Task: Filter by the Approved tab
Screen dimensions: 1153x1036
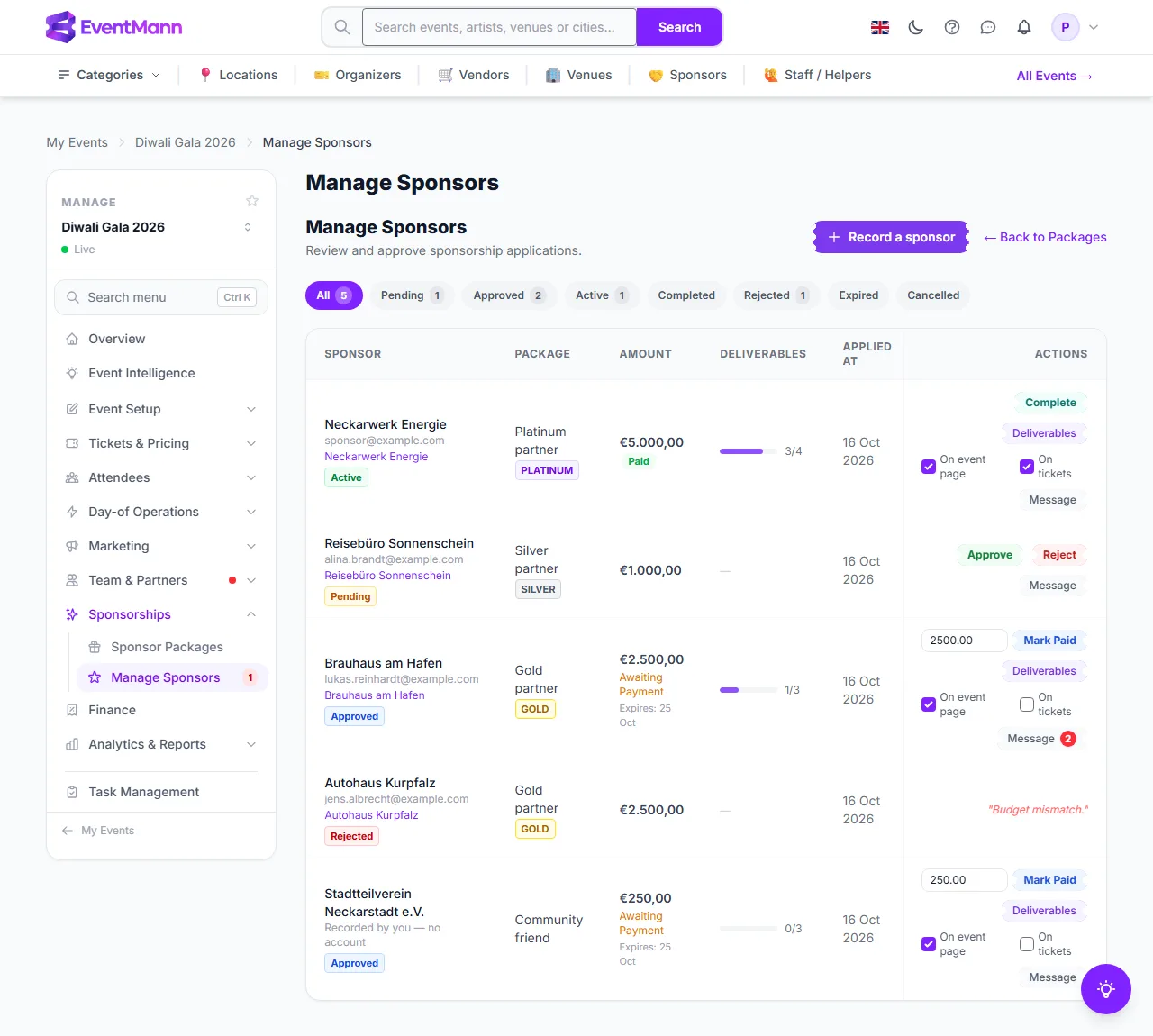Action: (x=509, y=295)
